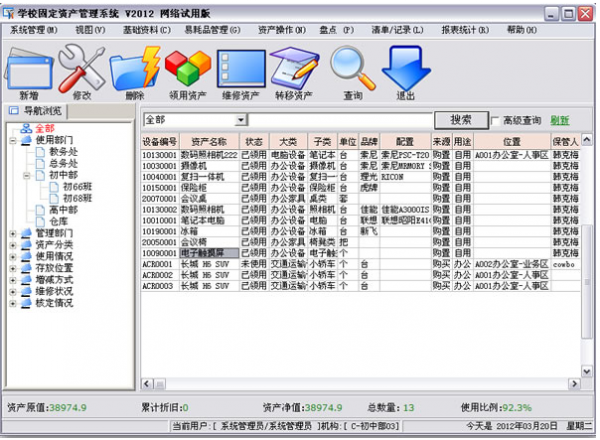Click the green 刷新 link
The image size is (600, 440).
coord(560,121)
